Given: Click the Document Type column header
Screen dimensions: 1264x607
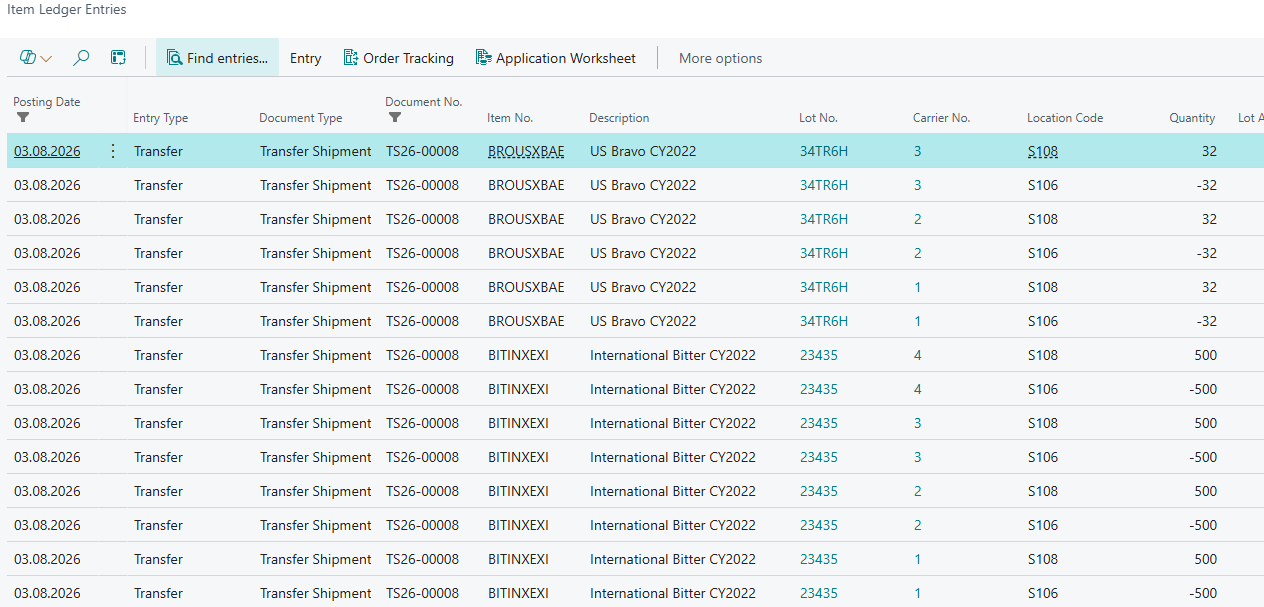Looking at the screenshot, I should pyautogui.click(x=300, y=118).
